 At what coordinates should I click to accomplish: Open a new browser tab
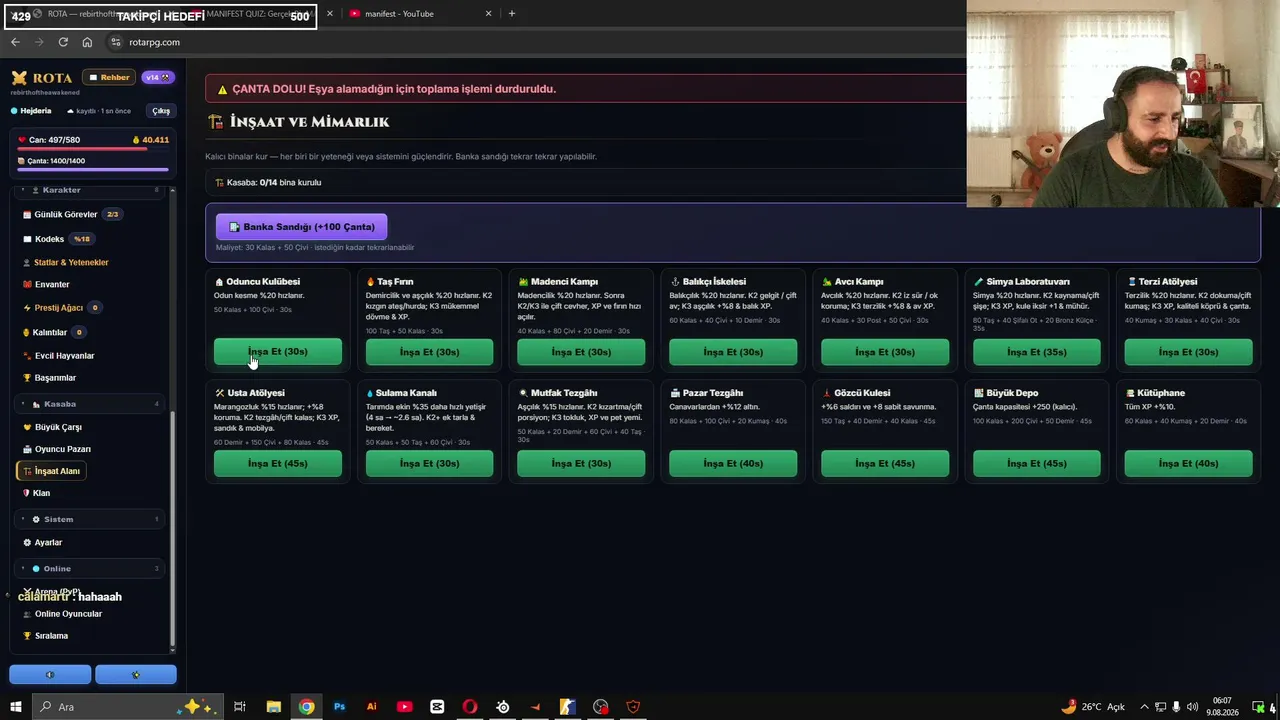[512, 14]
